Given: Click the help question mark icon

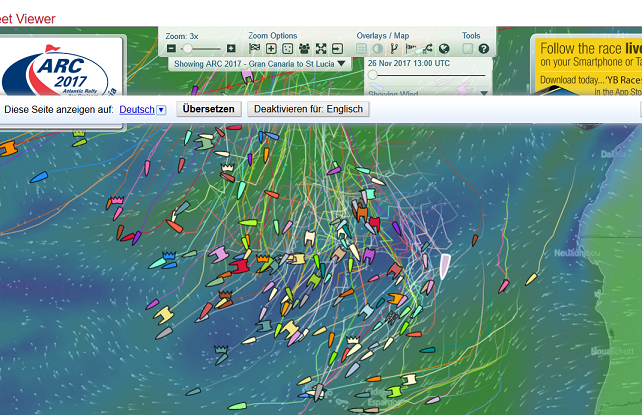Looking at the screenshot, I should [x=483, y=48].
